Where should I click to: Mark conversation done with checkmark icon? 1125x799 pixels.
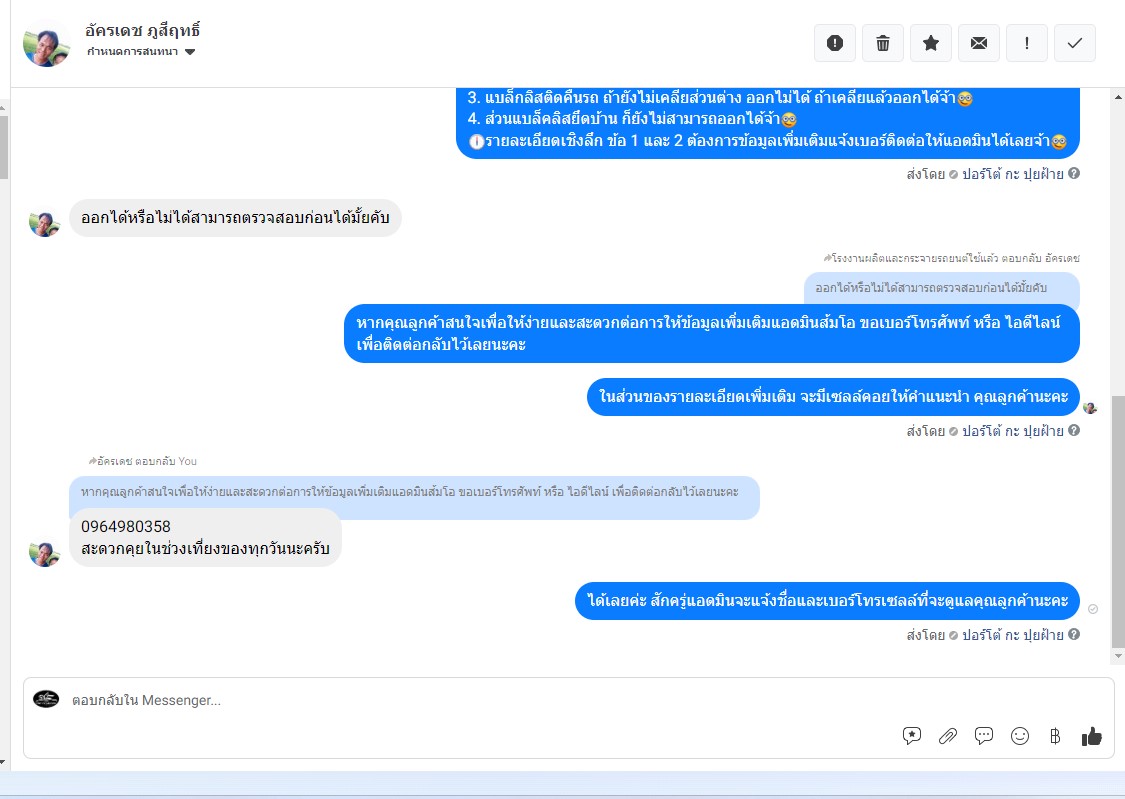click(x=1075, y=43)
